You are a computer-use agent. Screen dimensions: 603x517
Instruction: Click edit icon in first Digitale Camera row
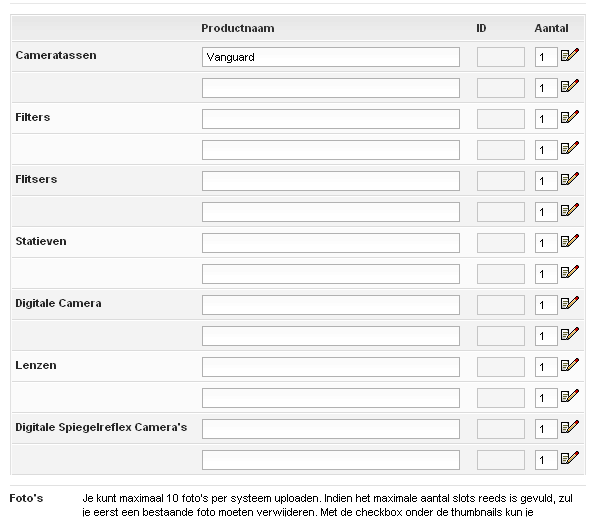coord(570,304)
